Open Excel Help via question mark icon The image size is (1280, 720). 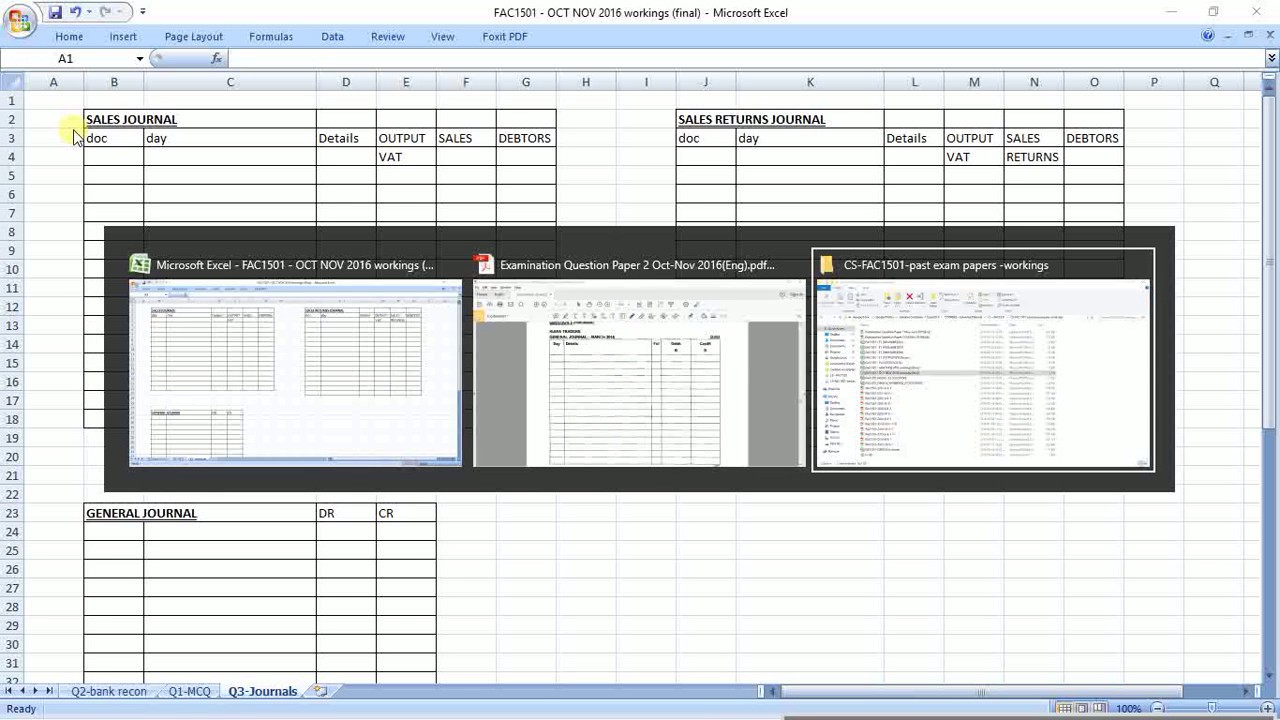1208,36
